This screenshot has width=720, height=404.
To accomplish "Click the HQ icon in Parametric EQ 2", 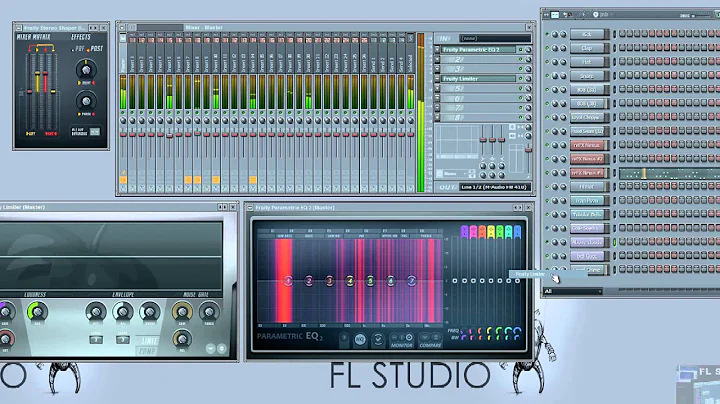I will (360, 340).
